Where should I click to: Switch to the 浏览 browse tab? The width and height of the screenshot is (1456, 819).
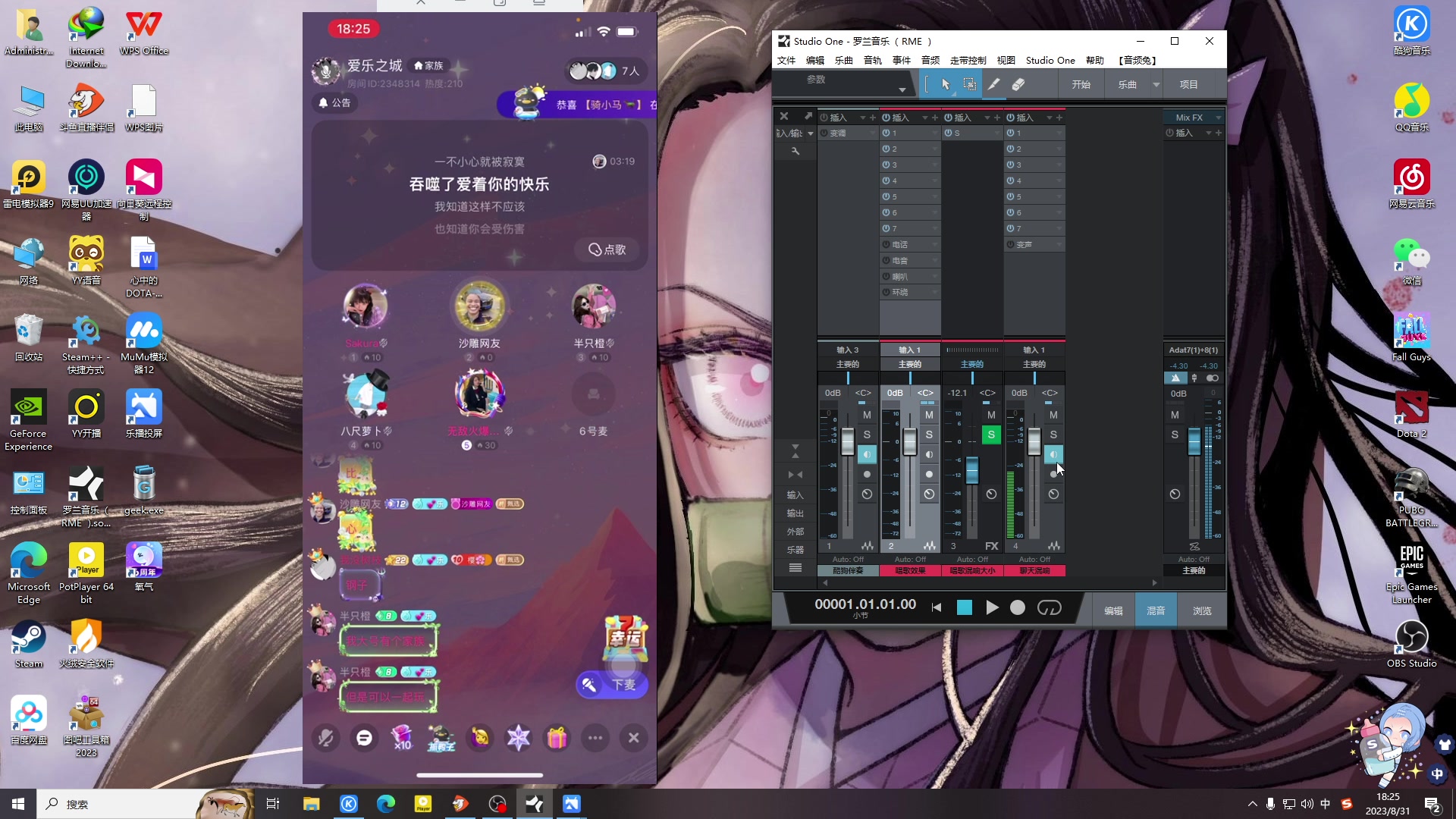(x=1202, y=610)
